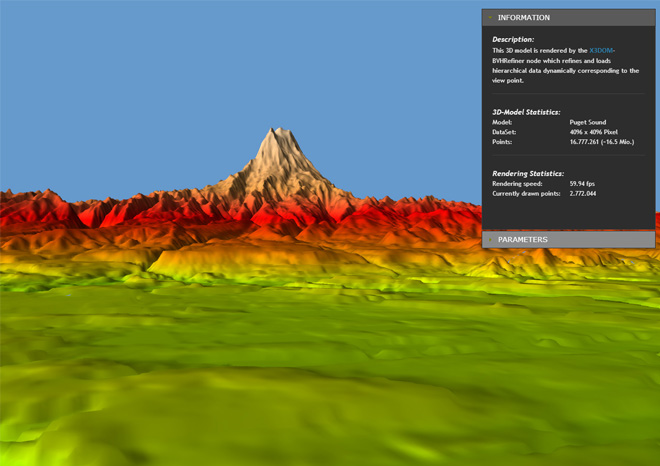Viewport: 660px width, 466px height.
Task: Click the 3D-Model Statistics heading
Action: click(526, 112)
